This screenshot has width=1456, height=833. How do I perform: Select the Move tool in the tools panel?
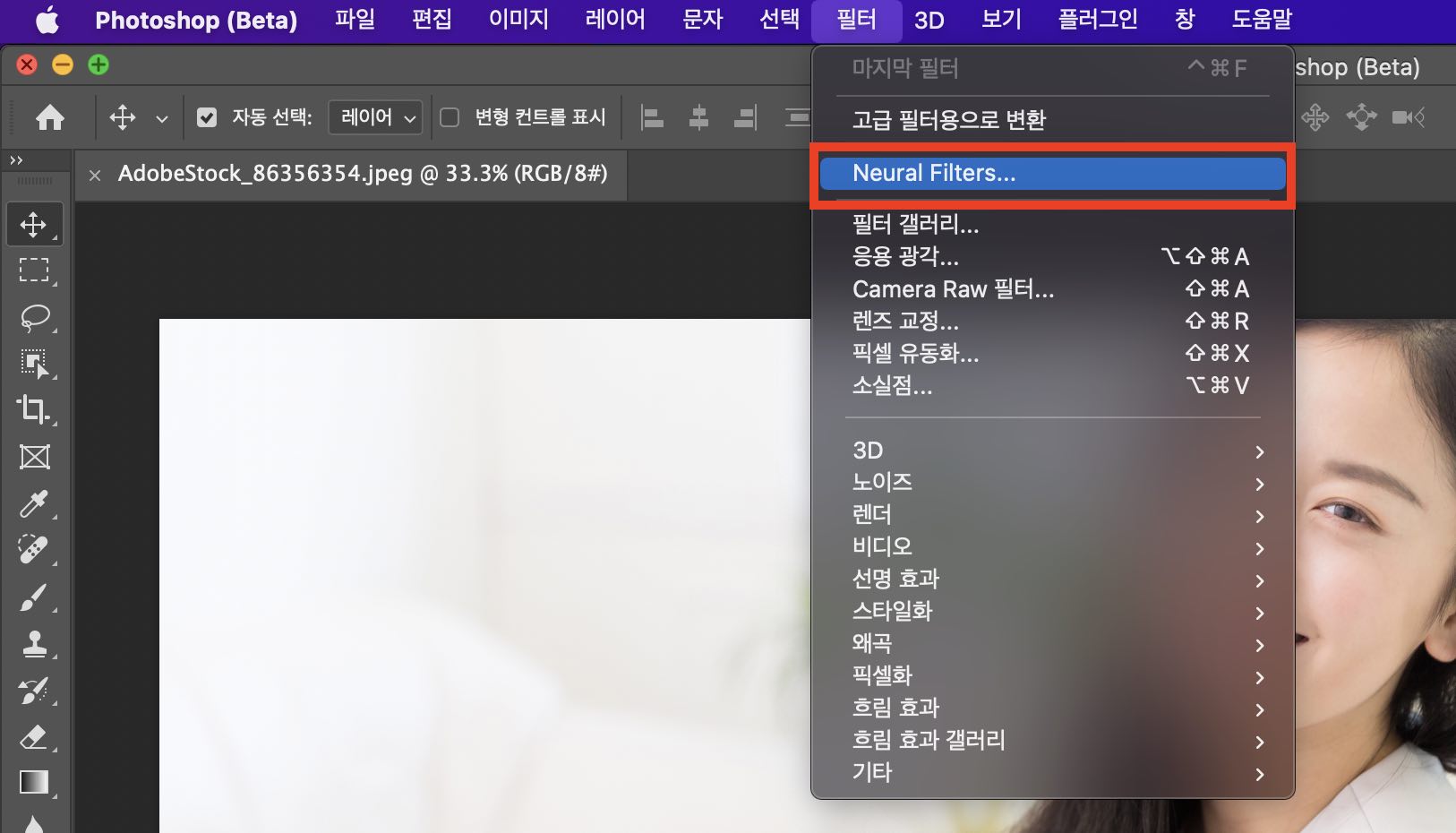click(34, 224)
